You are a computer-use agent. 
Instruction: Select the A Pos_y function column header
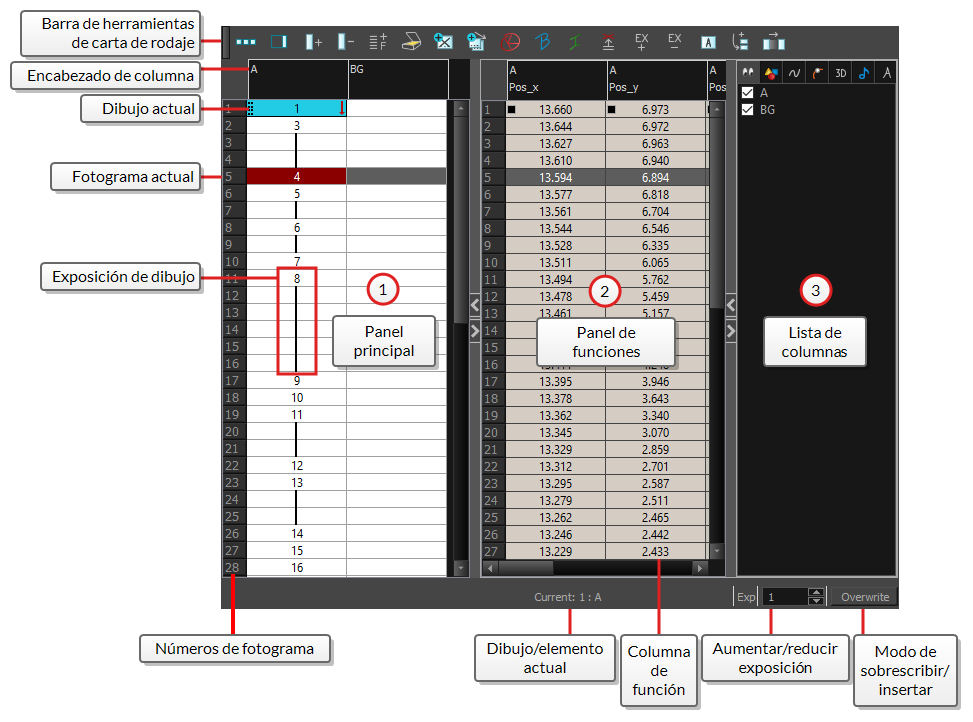point(657,79)
